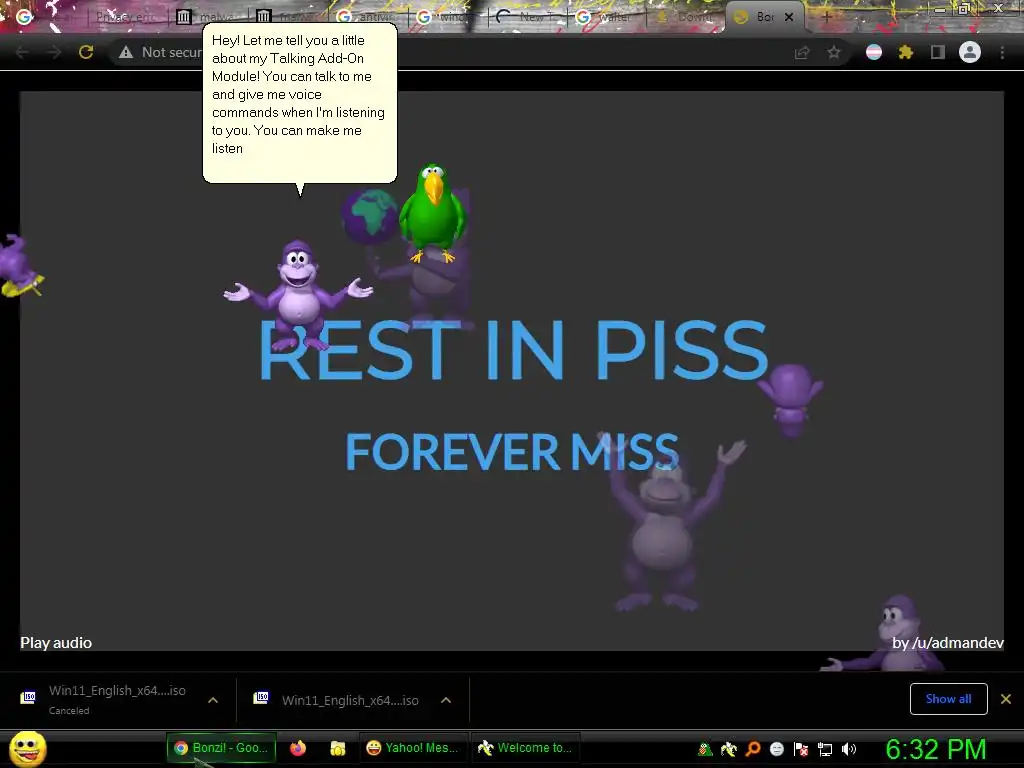Click the network tray icon

(825, 749)
